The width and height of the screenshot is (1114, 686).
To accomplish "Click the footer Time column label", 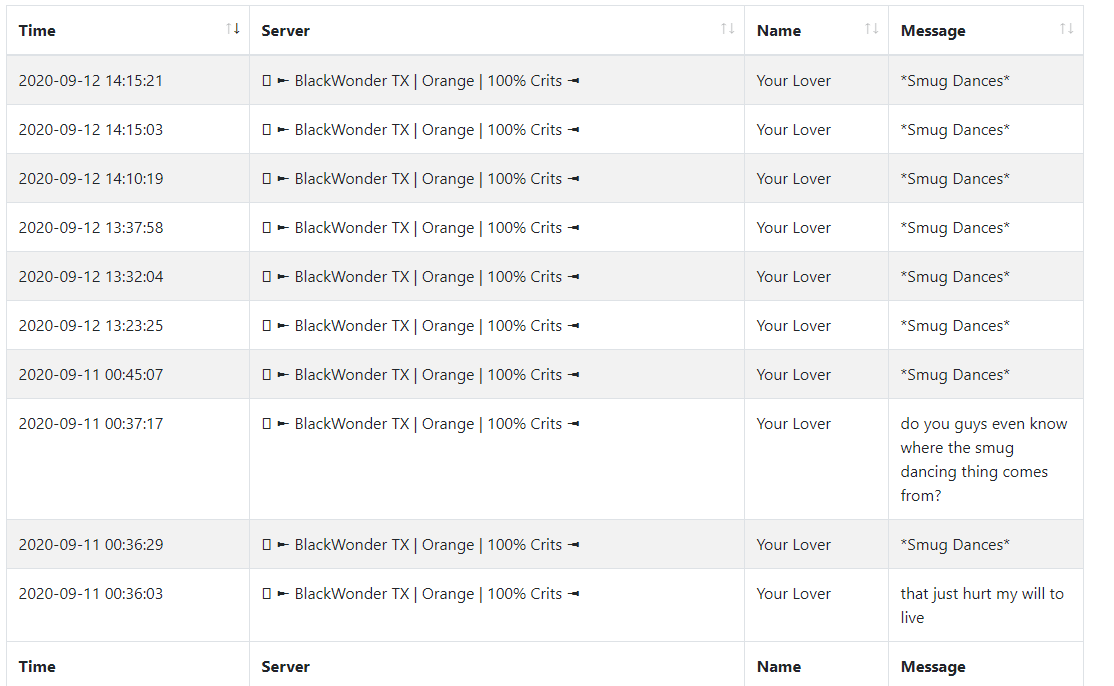I will click(x=37, y=667).
